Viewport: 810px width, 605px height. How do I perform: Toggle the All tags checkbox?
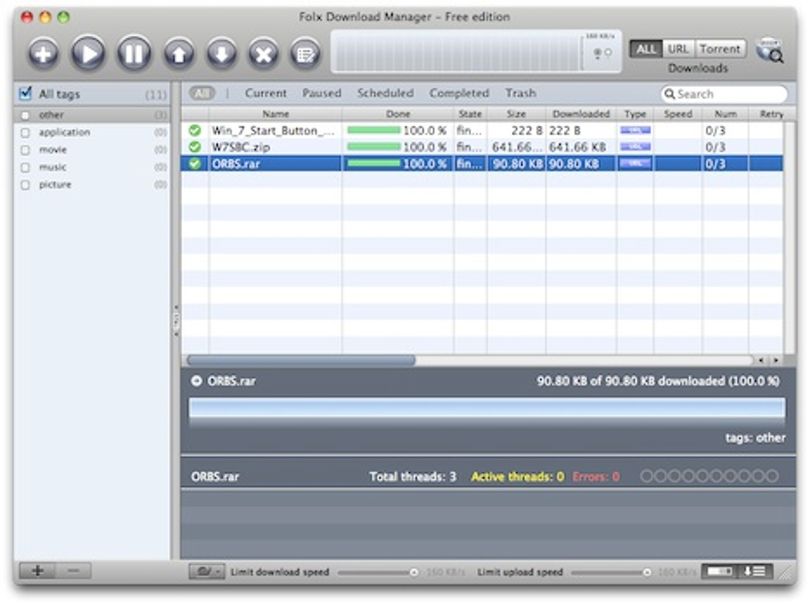click(25, 94)
